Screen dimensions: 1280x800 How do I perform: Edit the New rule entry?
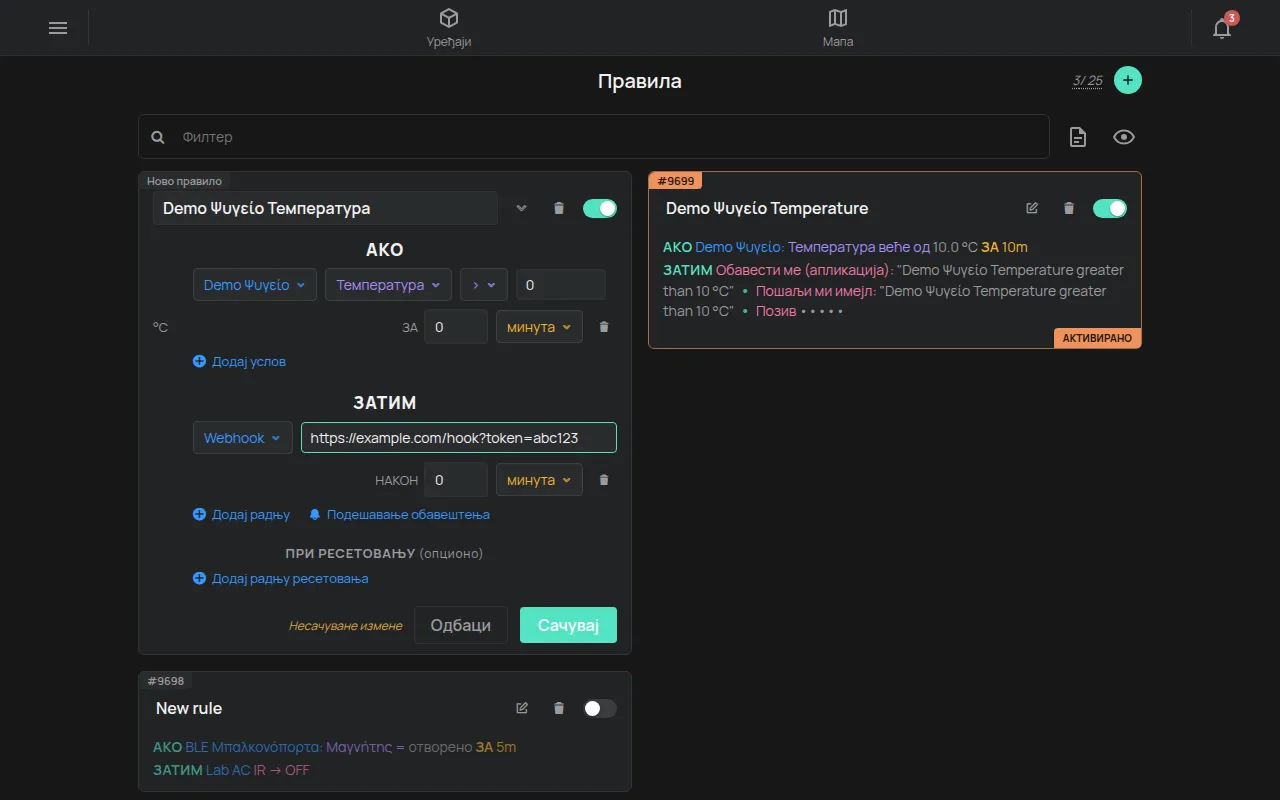tap(522, 708)
